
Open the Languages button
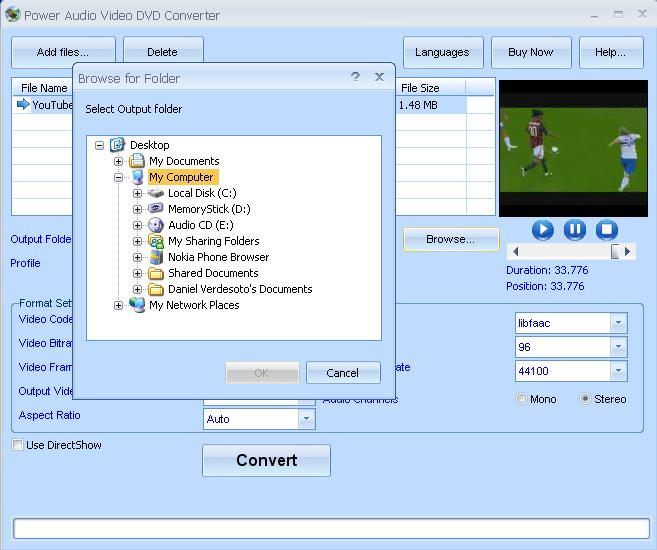pos(443,52)
